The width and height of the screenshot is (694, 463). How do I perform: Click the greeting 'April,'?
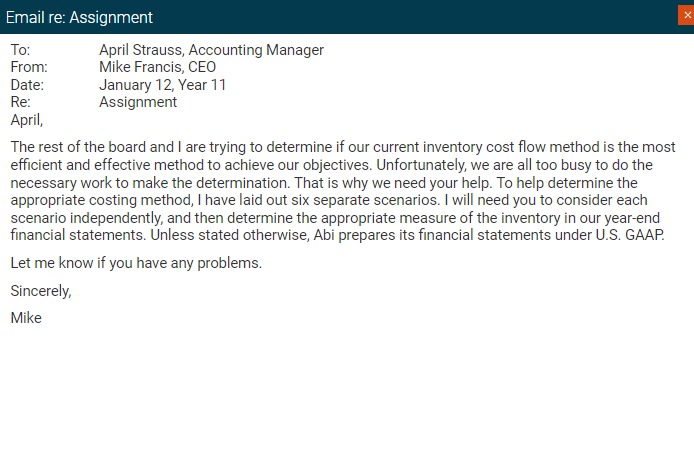pyautogui.click(x=27, y=120)
